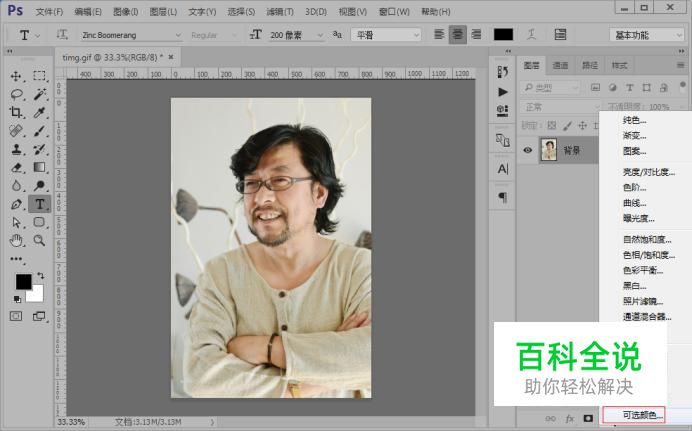Select the Magic Wand tool
Viewport: 692px width, 431px height.
[39, 94]
